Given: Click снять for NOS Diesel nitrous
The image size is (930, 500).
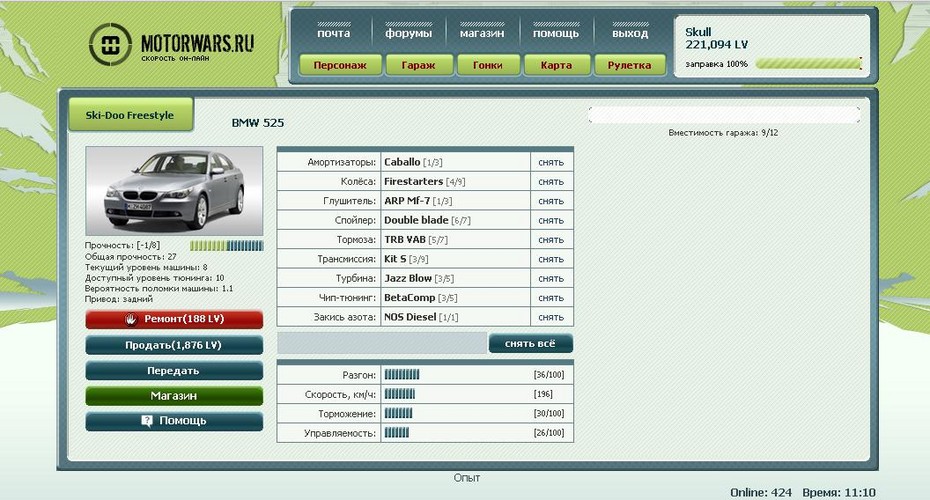Looking at the screenshot, I should point(551,317).
